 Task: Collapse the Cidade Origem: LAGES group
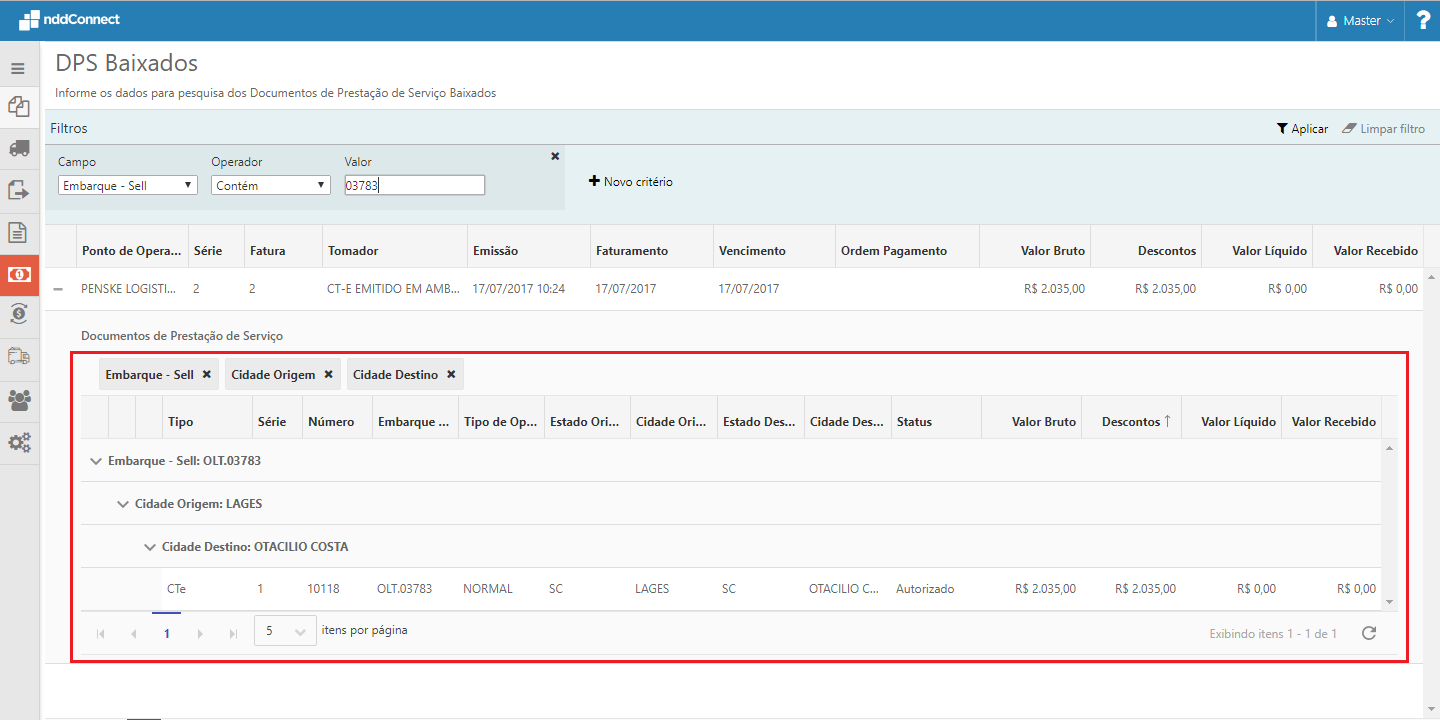tap(123, 504)
